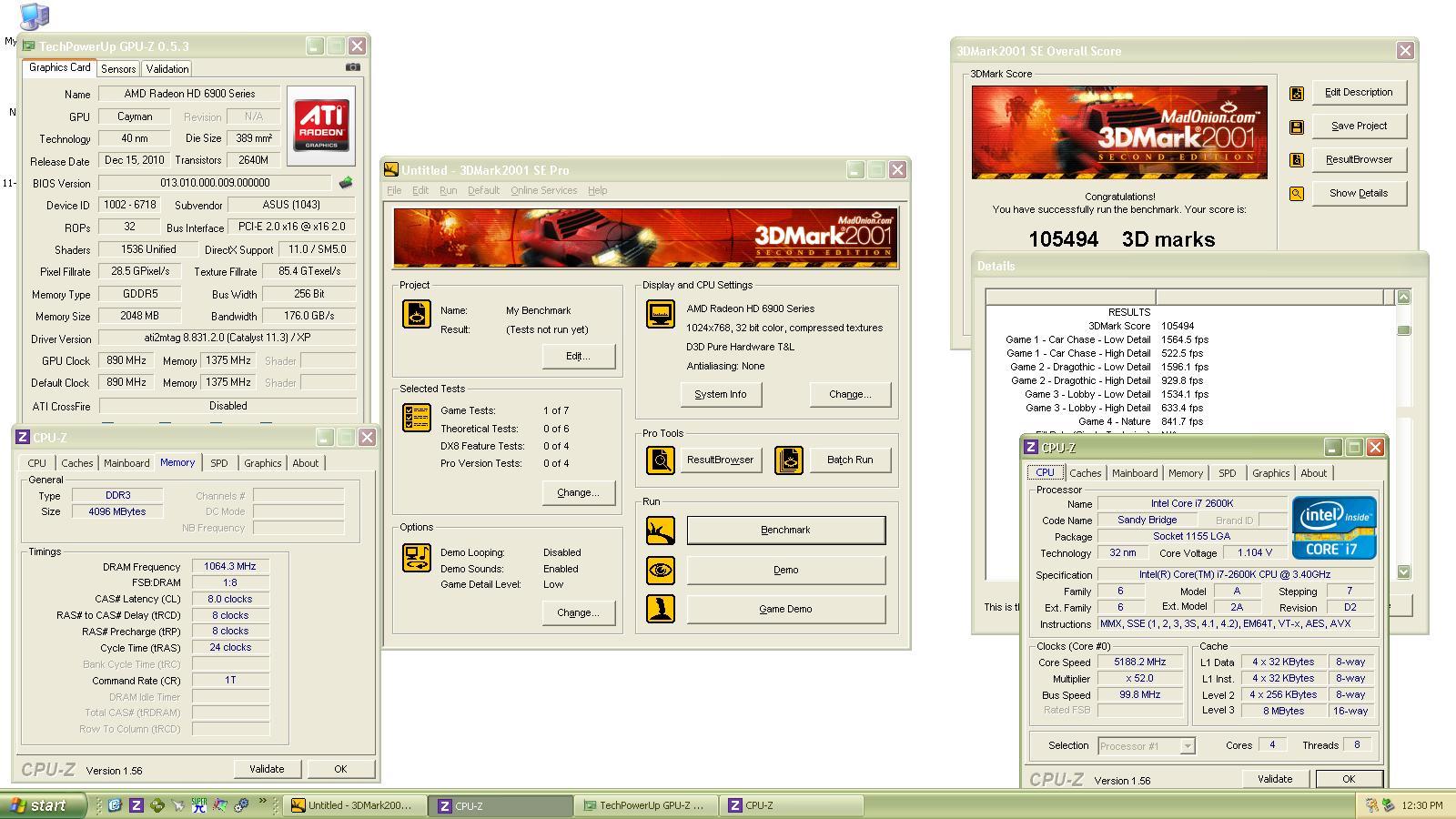Click the Options icon in 3DMark2001

(417, 558)
